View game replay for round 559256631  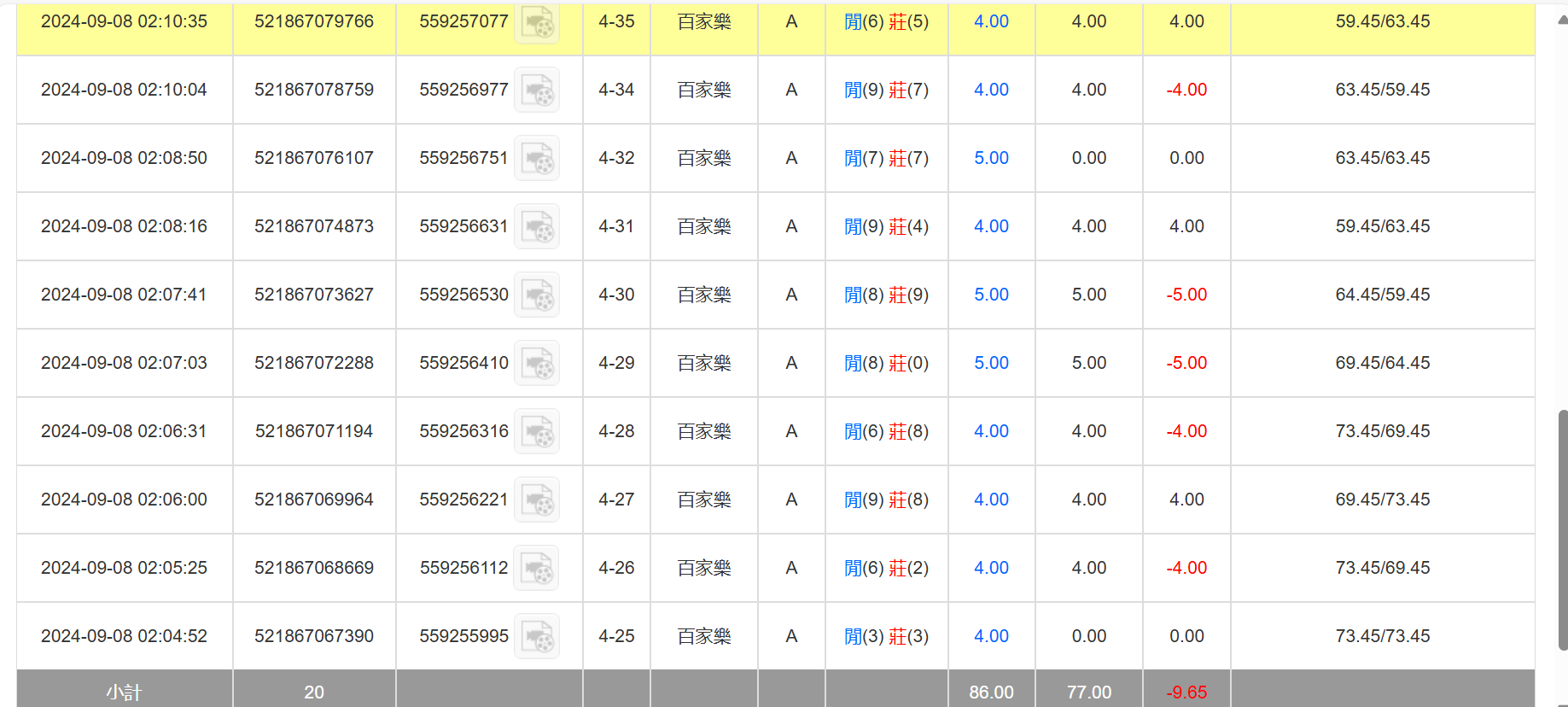tap(537, 226)
